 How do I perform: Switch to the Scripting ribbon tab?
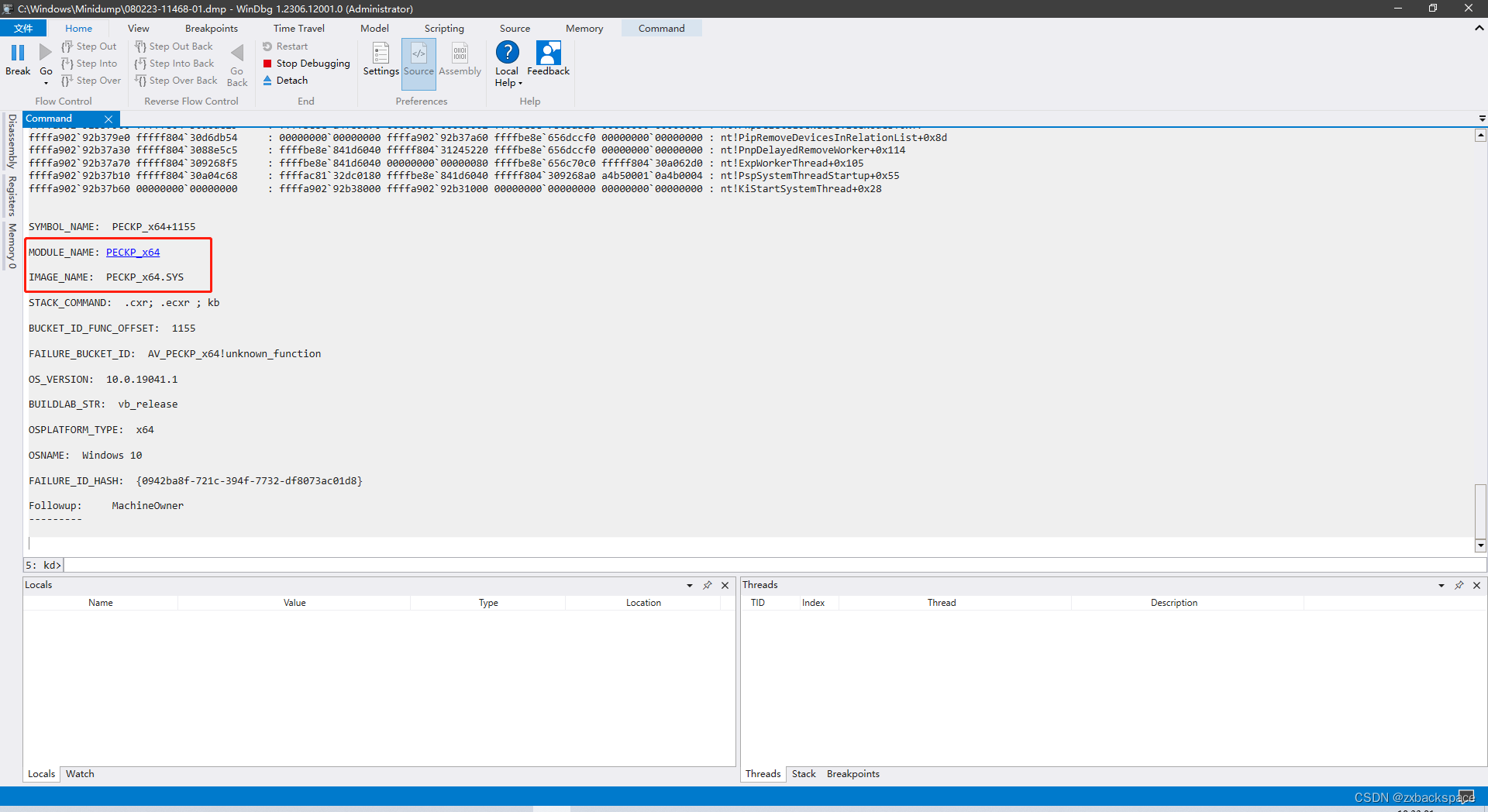(444, 28)
